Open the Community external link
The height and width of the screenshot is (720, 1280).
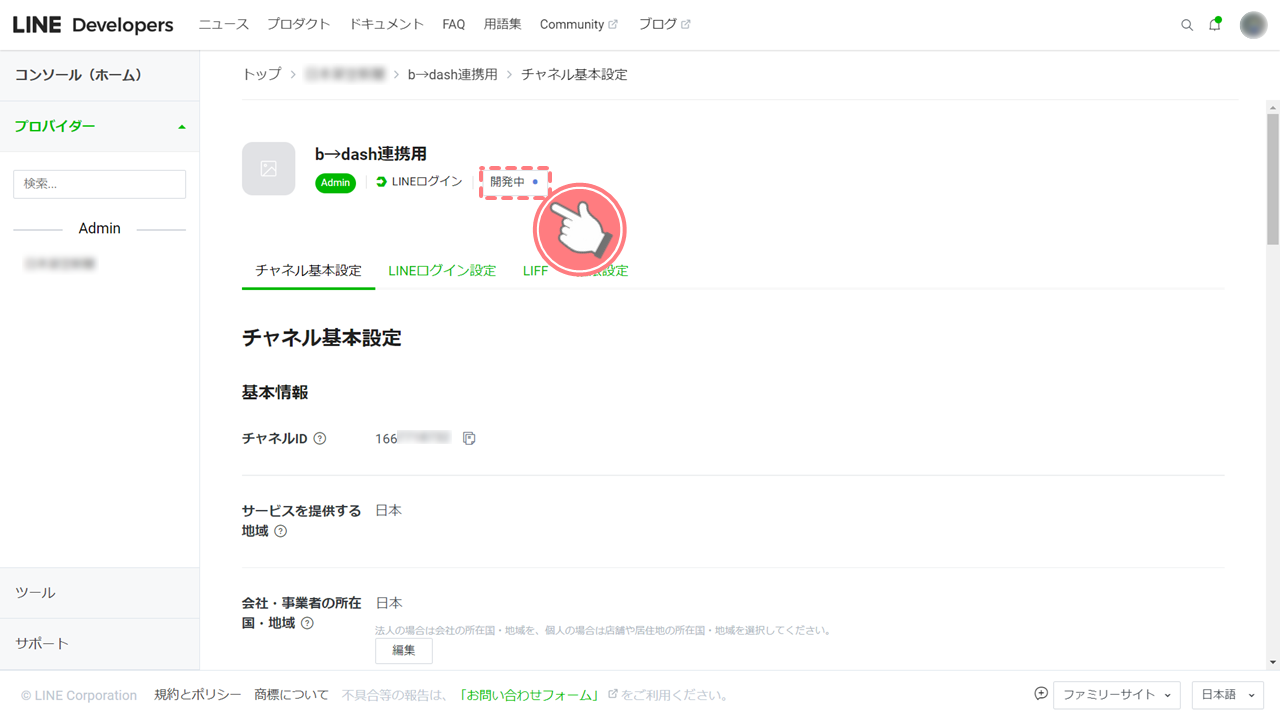pos(579,25)
